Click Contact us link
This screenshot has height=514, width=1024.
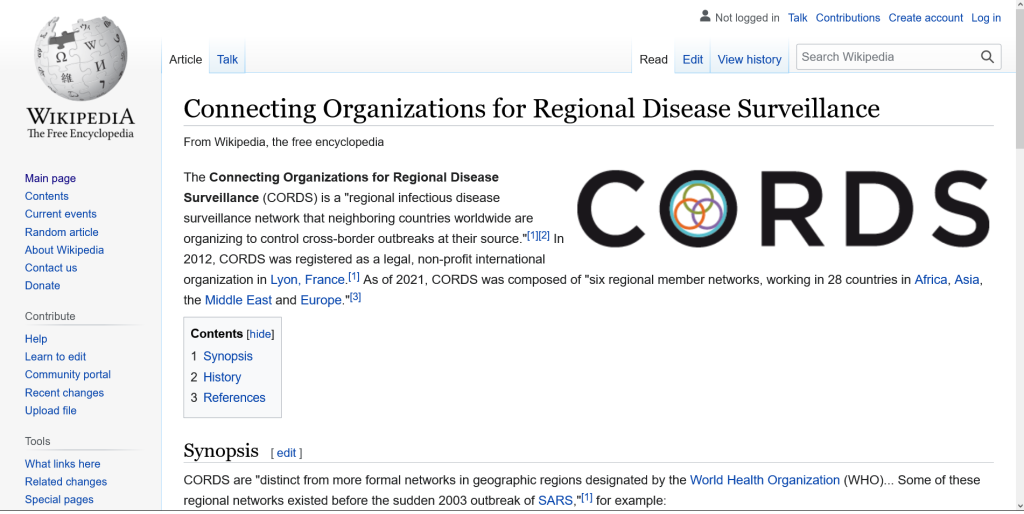point(51,268)
